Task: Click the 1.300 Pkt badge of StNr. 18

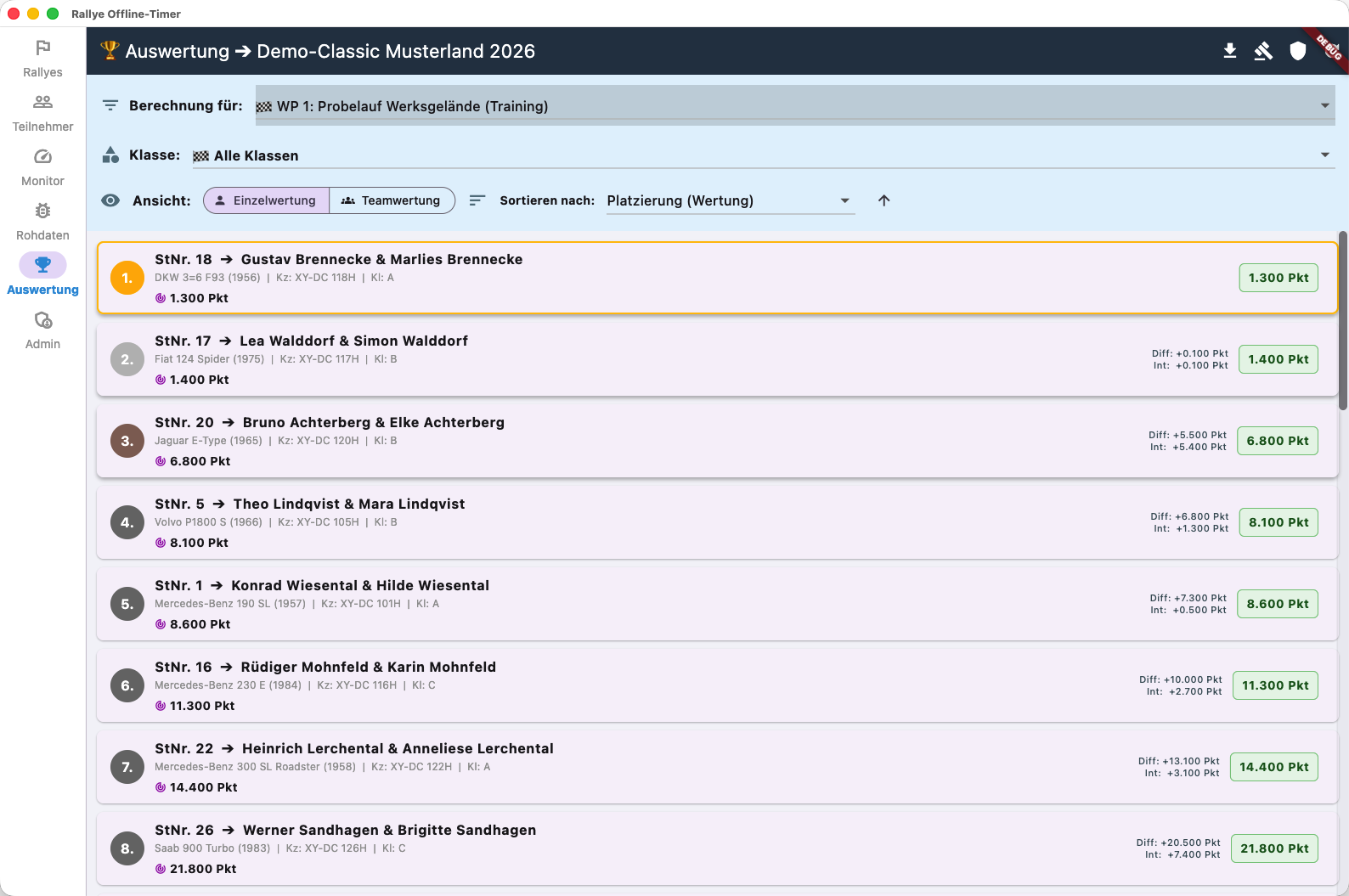Action: [x=1278, y=278]
